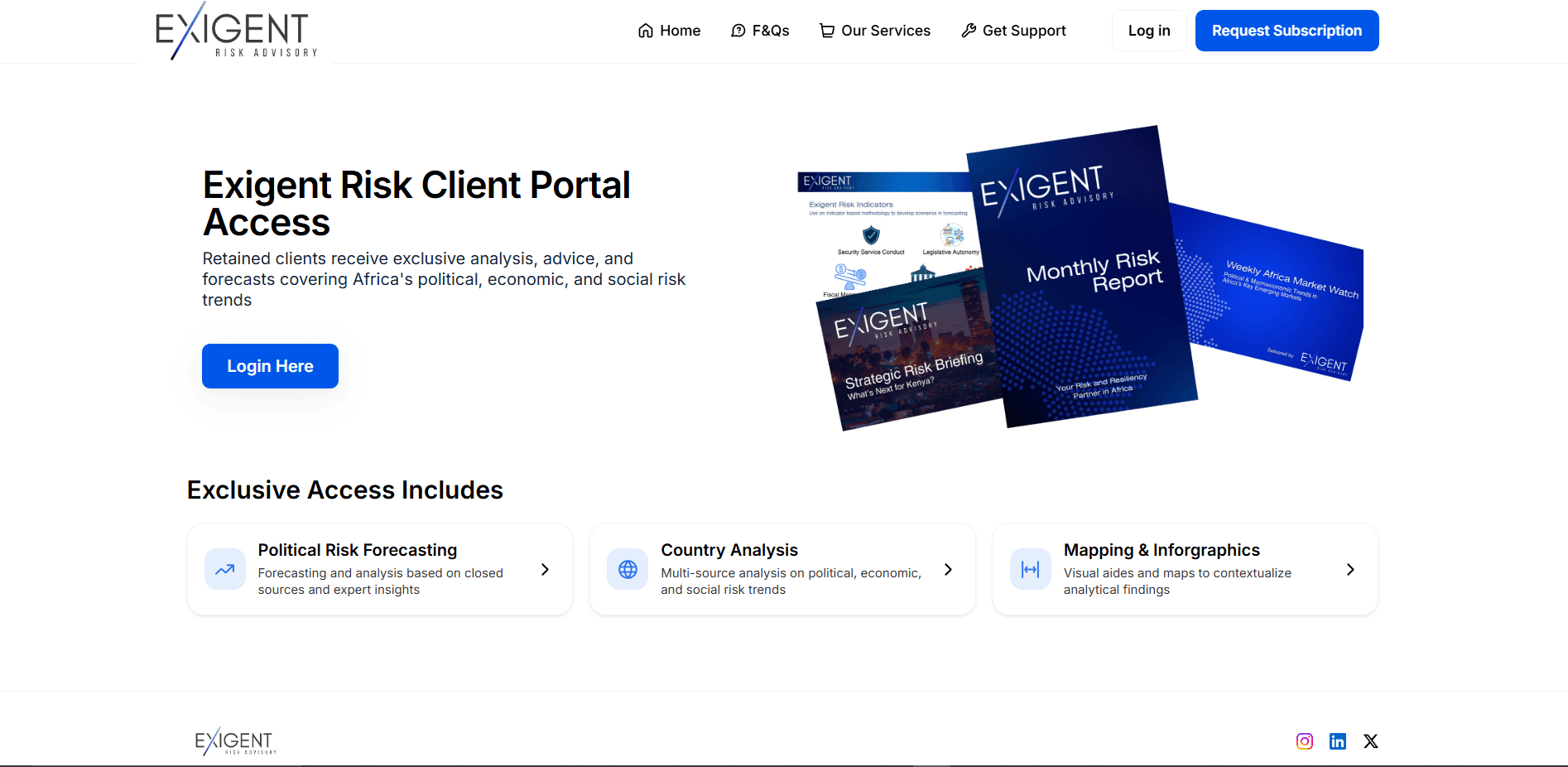Click the chat bubble icon beside F&Qs

(x=738, y=31)
